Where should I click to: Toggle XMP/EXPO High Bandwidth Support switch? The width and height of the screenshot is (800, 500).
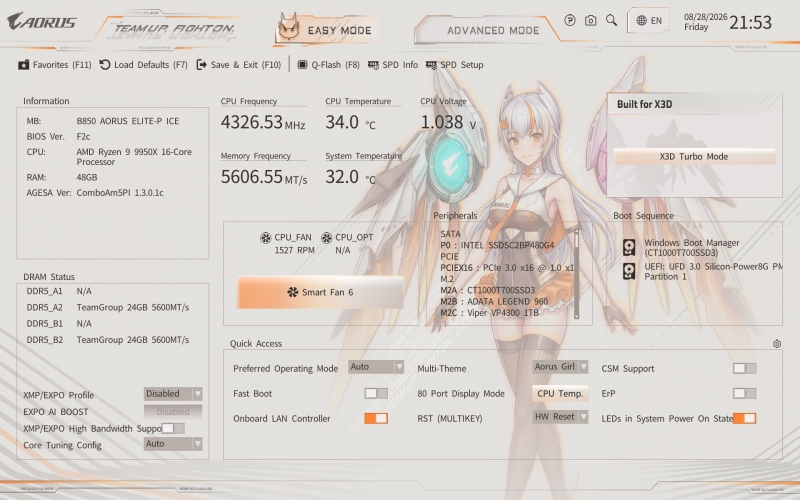[173, 429]
